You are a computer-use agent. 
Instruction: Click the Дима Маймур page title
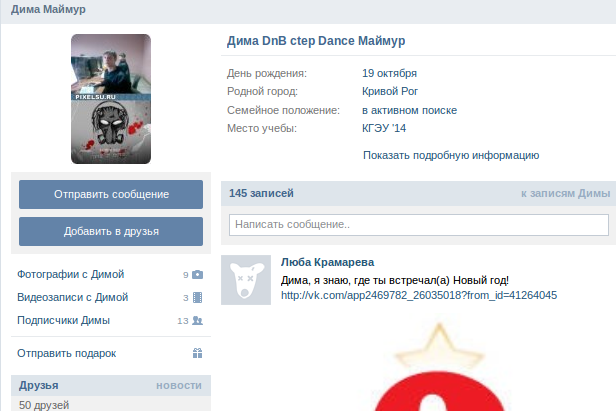click(48, 9)
